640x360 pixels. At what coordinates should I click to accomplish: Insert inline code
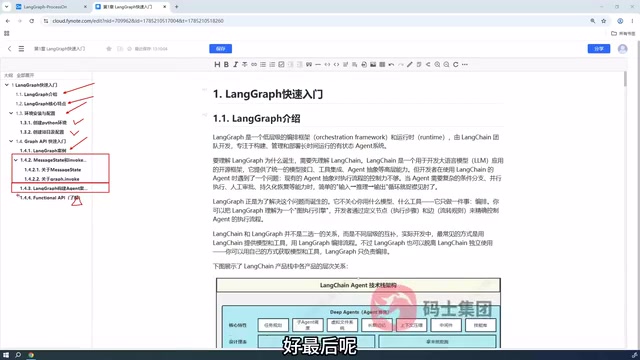click(327, 64)
